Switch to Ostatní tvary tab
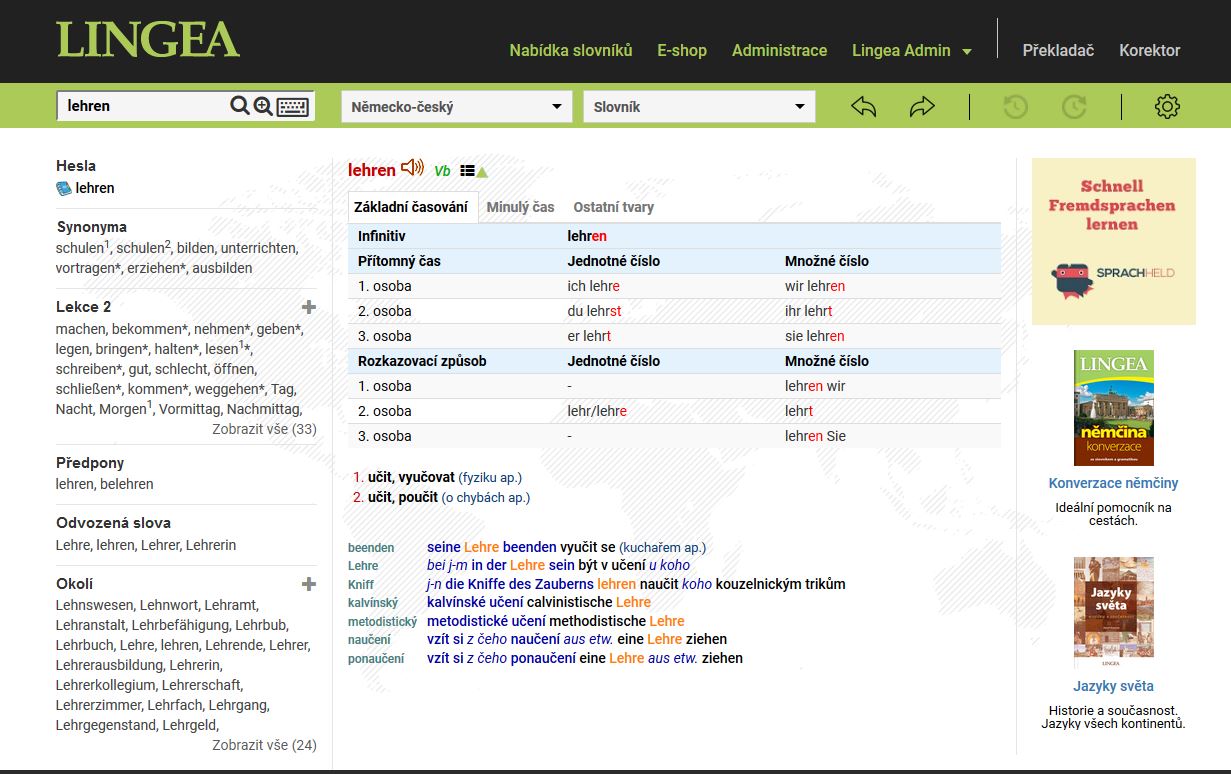Image resolution: width=1231 pixels, height=774 pixels. pos(614,207)
